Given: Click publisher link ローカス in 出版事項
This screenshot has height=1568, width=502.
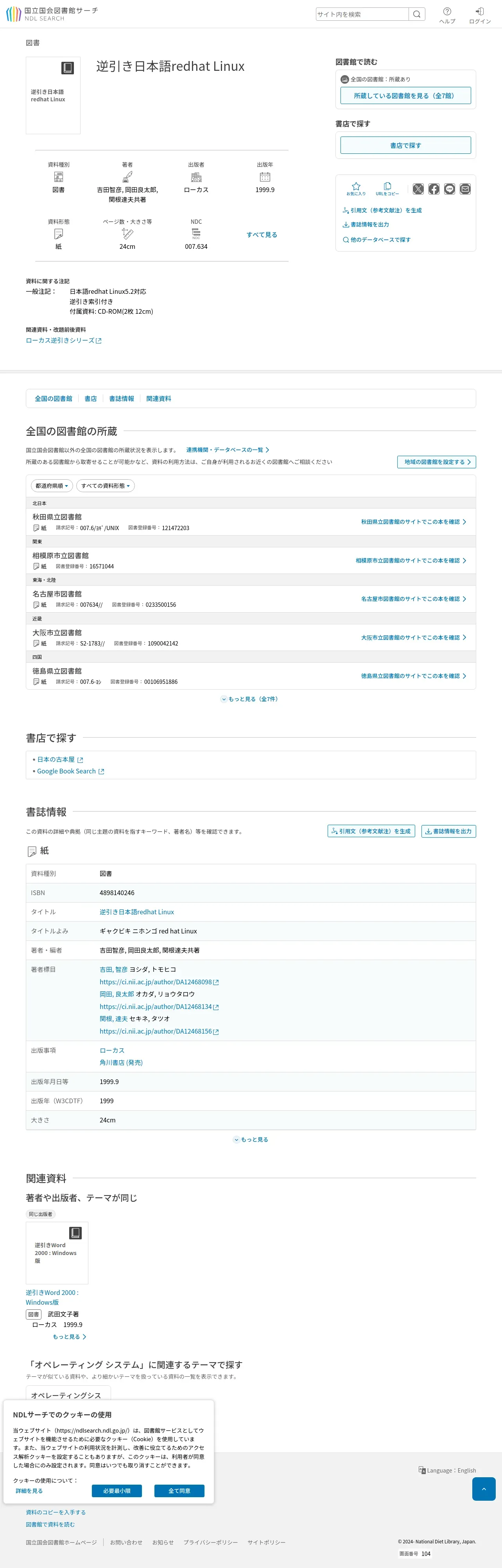Looking at the screenshot, I should pyautogui.click(x=112, y=1050).
